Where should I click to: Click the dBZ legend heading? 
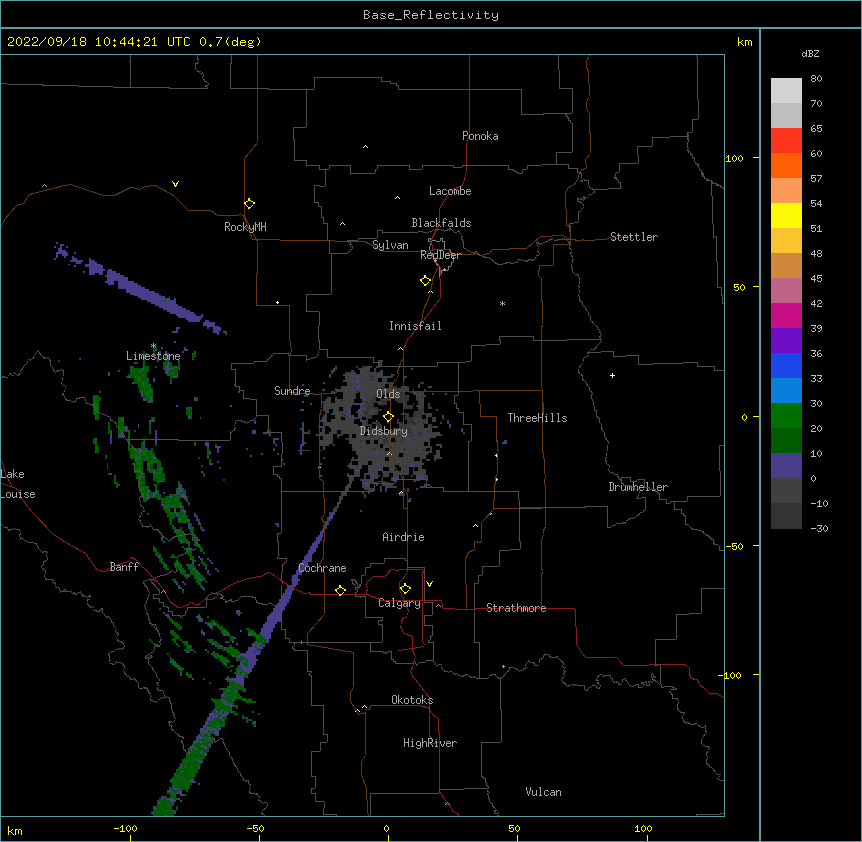coord(810,54)
